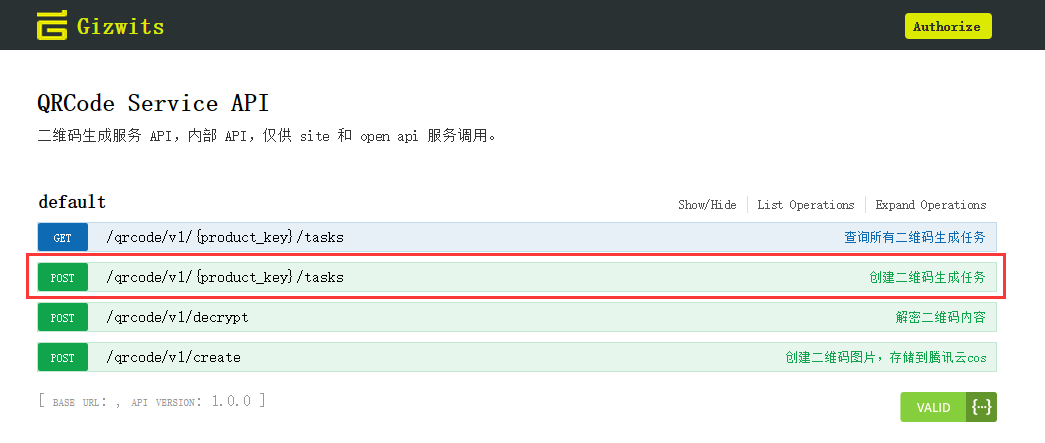Toggle Show/Hide for default section
The image size is (1045, 443).
pyautogui.click(x=707, y=205)
